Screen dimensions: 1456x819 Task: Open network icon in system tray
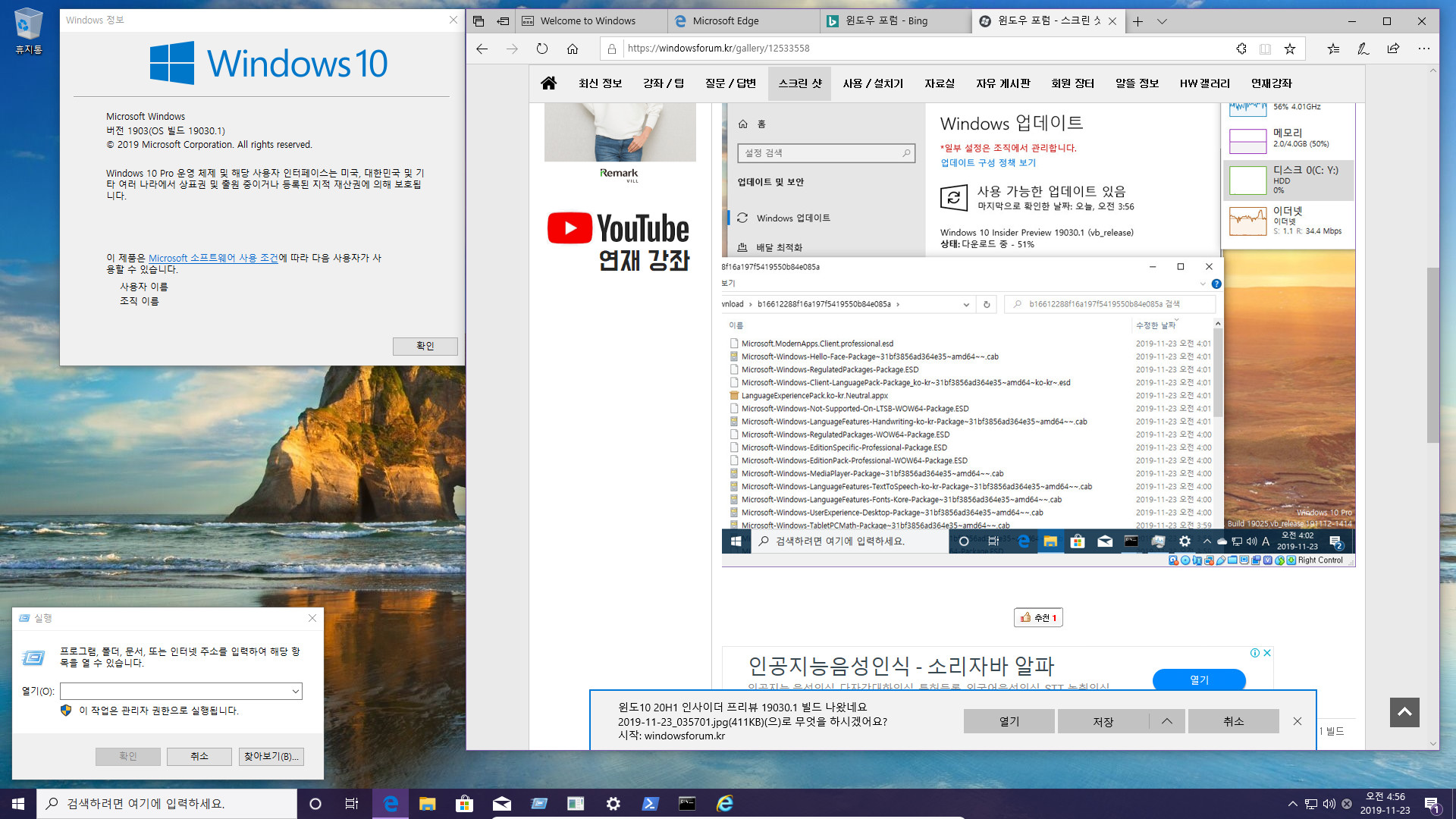[x=1310, y=804]
